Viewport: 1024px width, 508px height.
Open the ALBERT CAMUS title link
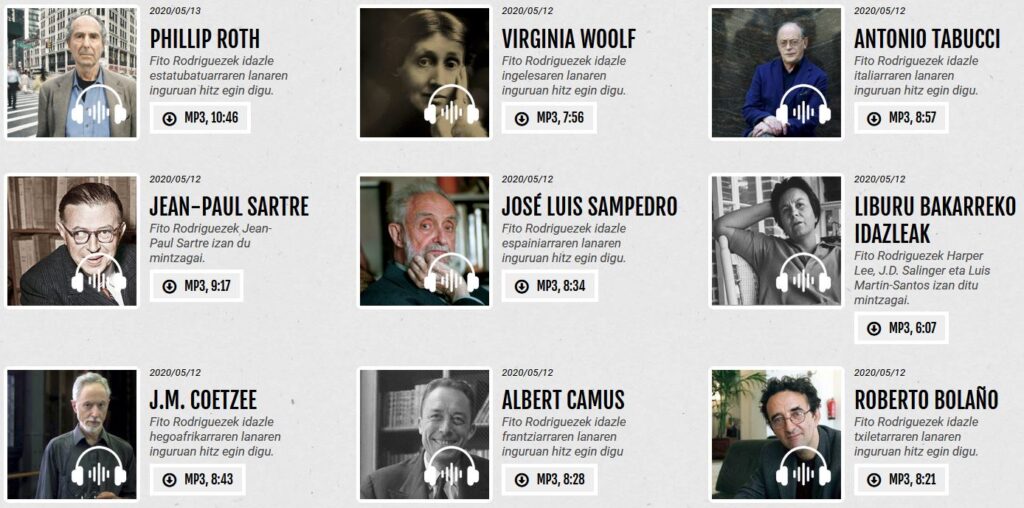coord(563,400)
